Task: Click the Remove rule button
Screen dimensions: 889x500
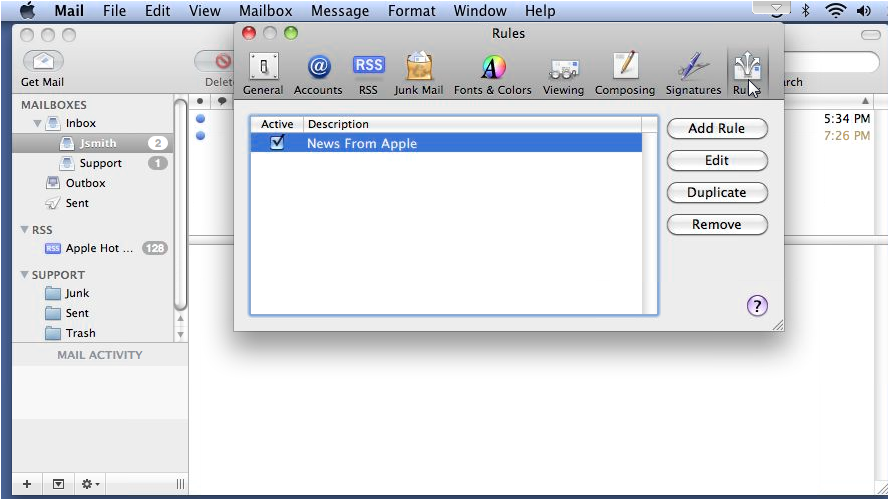Action: [717, 224]
